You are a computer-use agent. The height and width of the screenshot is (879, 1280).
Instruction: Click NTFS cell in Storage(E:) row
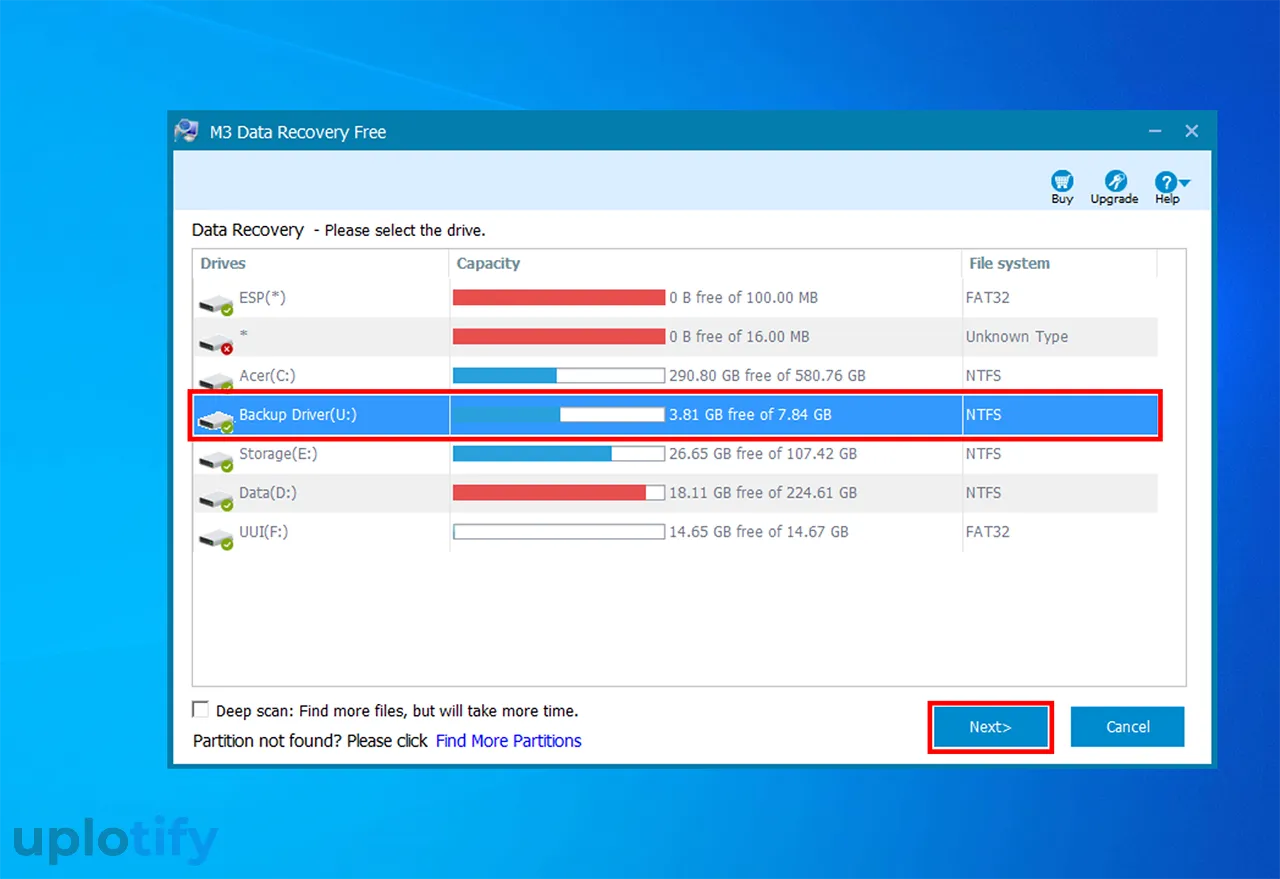click(x=984, y=453)
